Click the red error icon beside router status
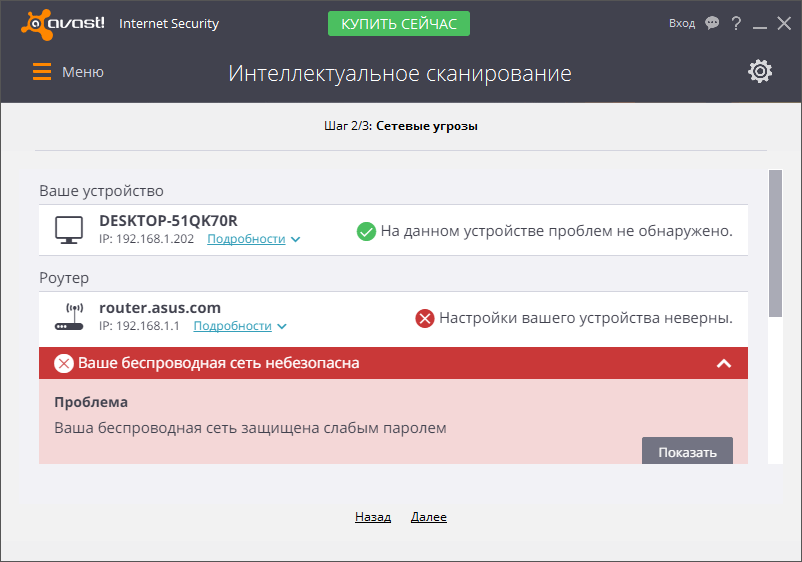 point(424,318)
